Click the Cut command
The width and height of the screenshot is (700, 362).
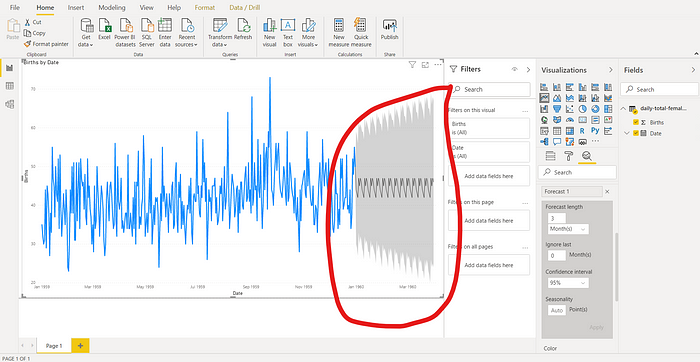coord(33,22)
